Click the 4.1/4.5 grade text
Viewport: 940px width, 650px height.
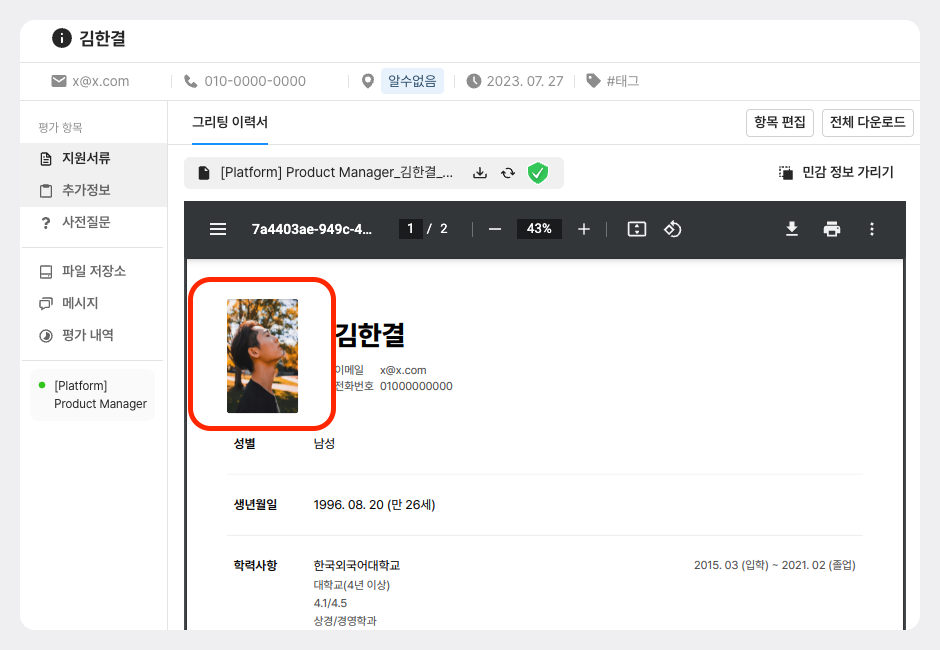tap(330, 603)
